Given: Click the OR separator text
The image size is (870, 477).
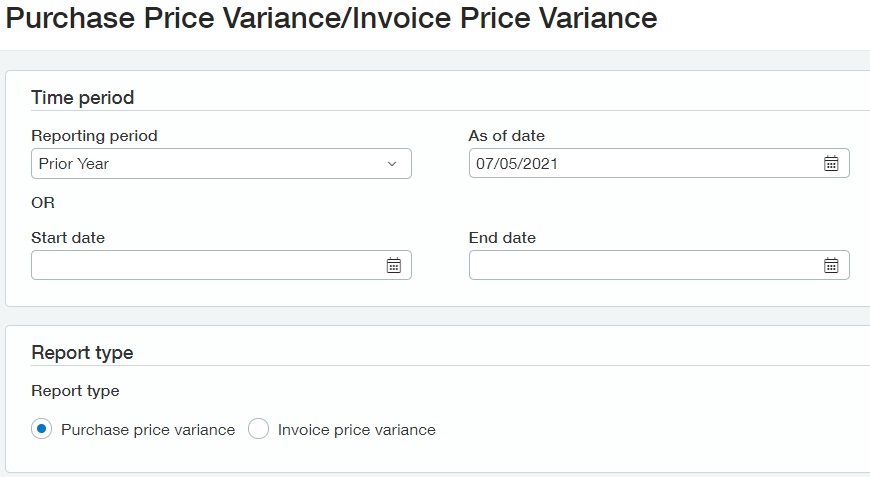Looking at the screenshot, I should pyautogui.click(x=43, y=203).
